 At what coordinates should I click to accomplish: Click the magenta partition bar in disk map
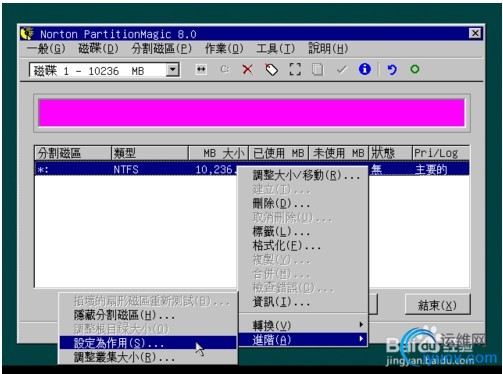click(x=251, y=113)
